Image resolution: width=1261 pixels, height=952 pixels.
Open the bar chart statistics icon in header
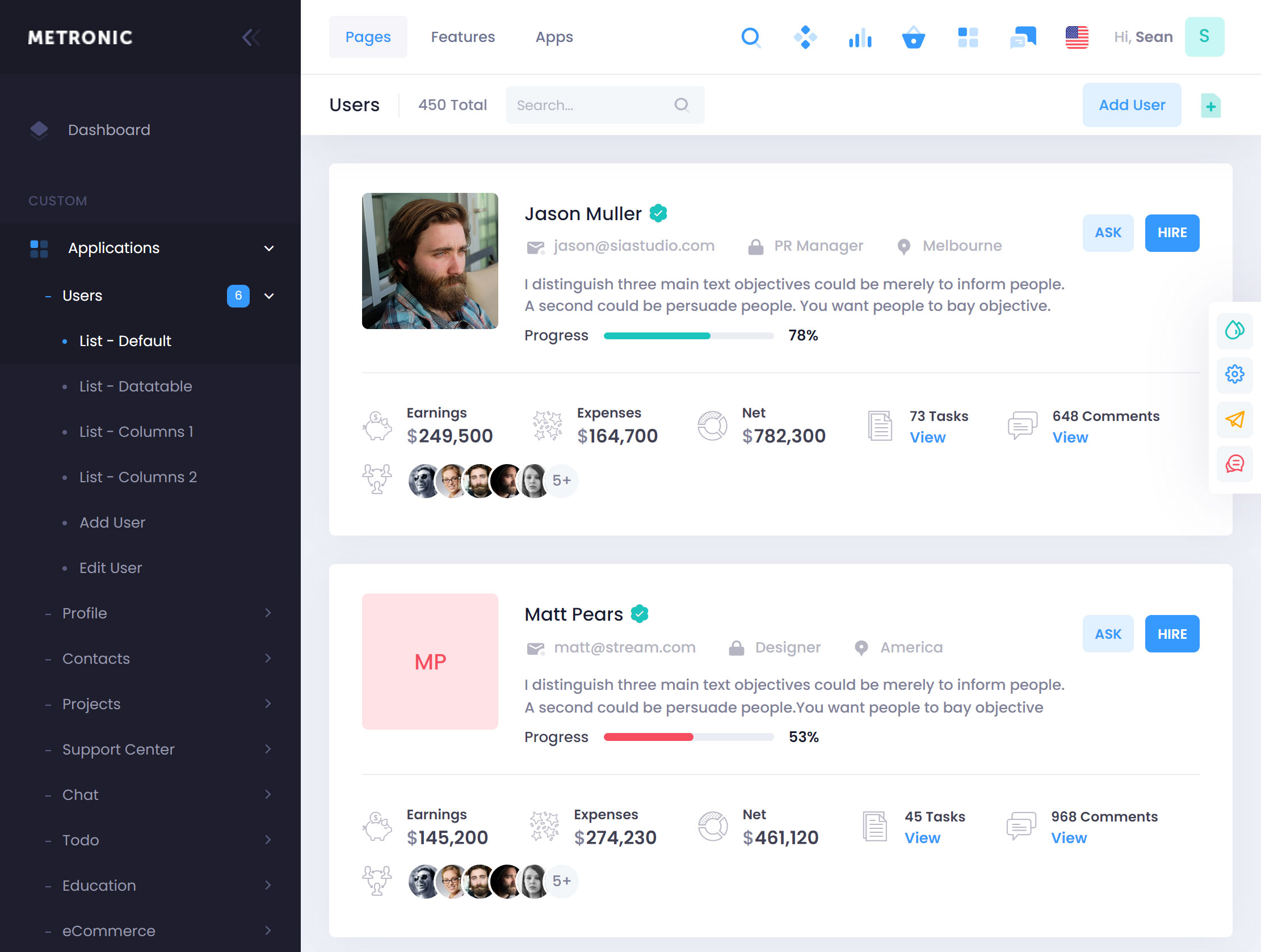pyautogui.click(x=860, y=36)
